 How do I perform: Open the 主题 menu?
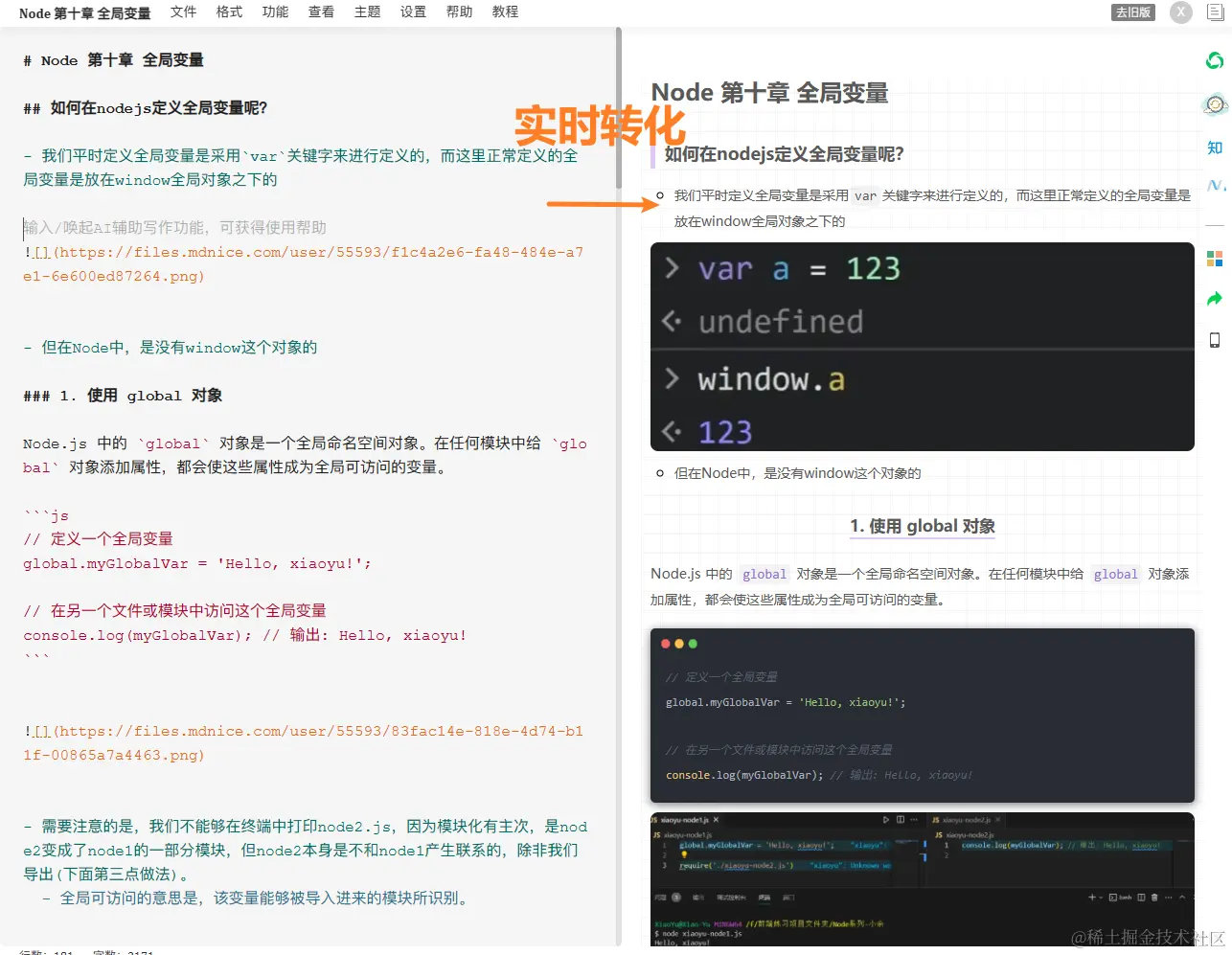click(367, 11)
